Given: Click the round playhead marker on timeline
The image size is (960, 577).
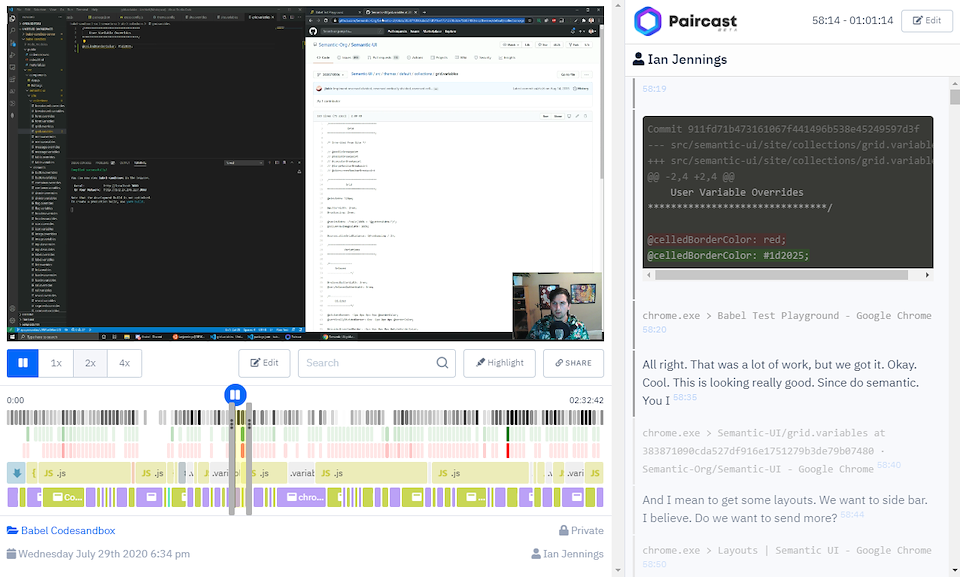Looking at the screenshot, I should click(235, 395).
